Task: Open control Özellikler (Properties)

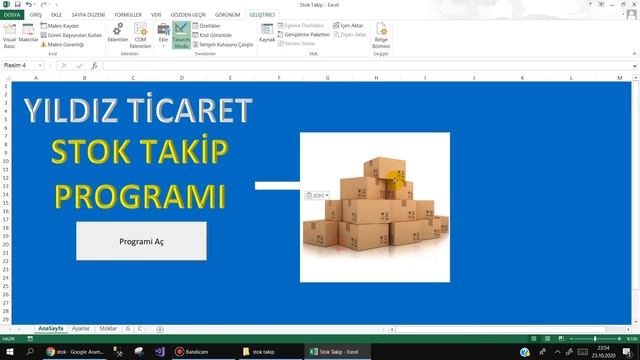Action: point(207,26)
